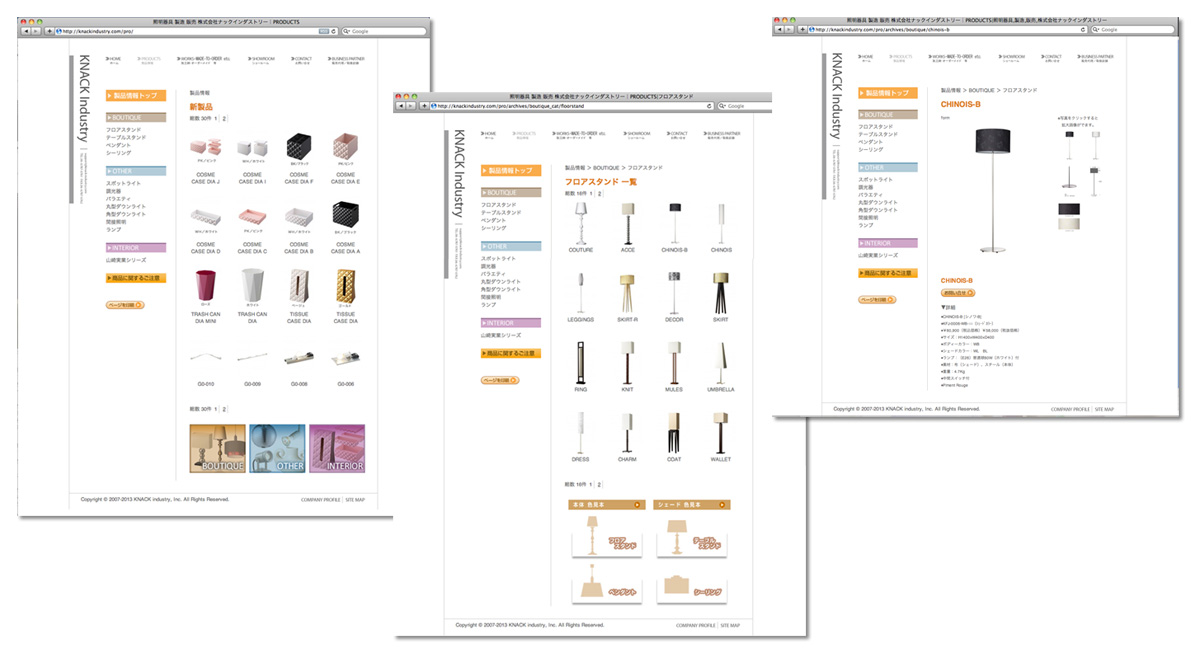The width and height of the screenshot is (1200, 657).
Task: Open the COUTURE floor lamp thumbnail
Action: (x=580, y=224)
